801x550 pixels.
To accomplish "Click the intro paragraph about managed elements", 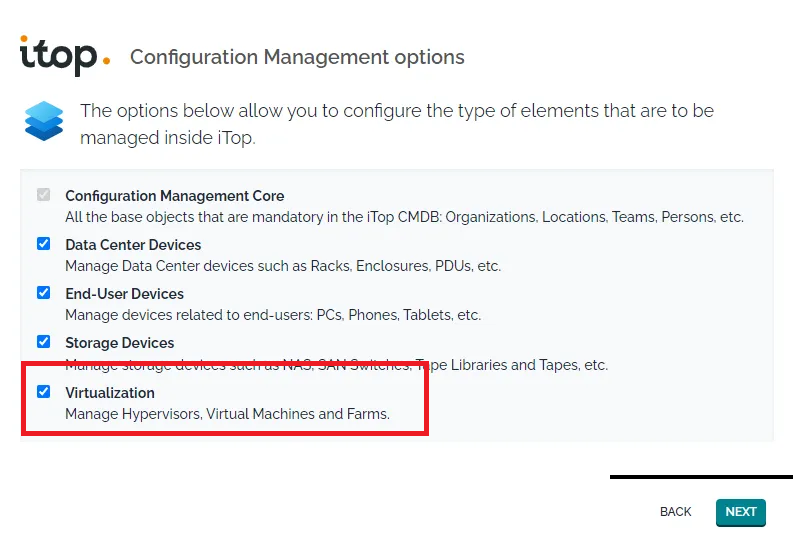I will point(397,123).
